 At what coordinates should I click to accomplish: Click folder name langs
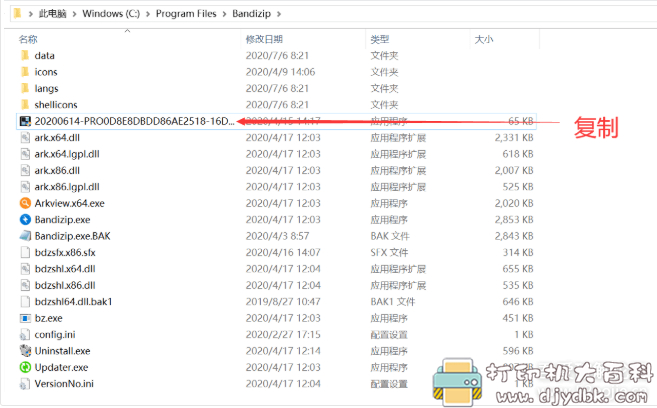47,88
